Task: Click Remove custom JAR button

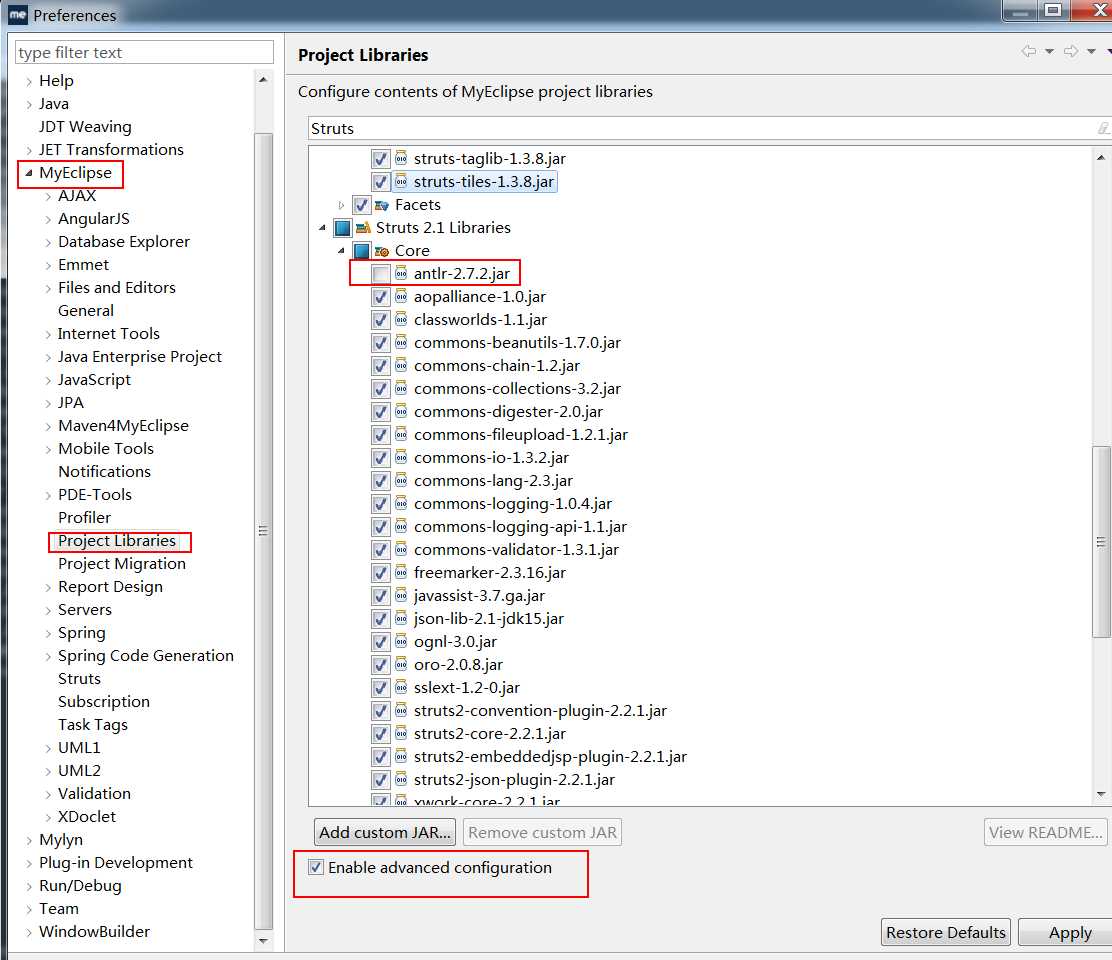Action: [543, 832]
